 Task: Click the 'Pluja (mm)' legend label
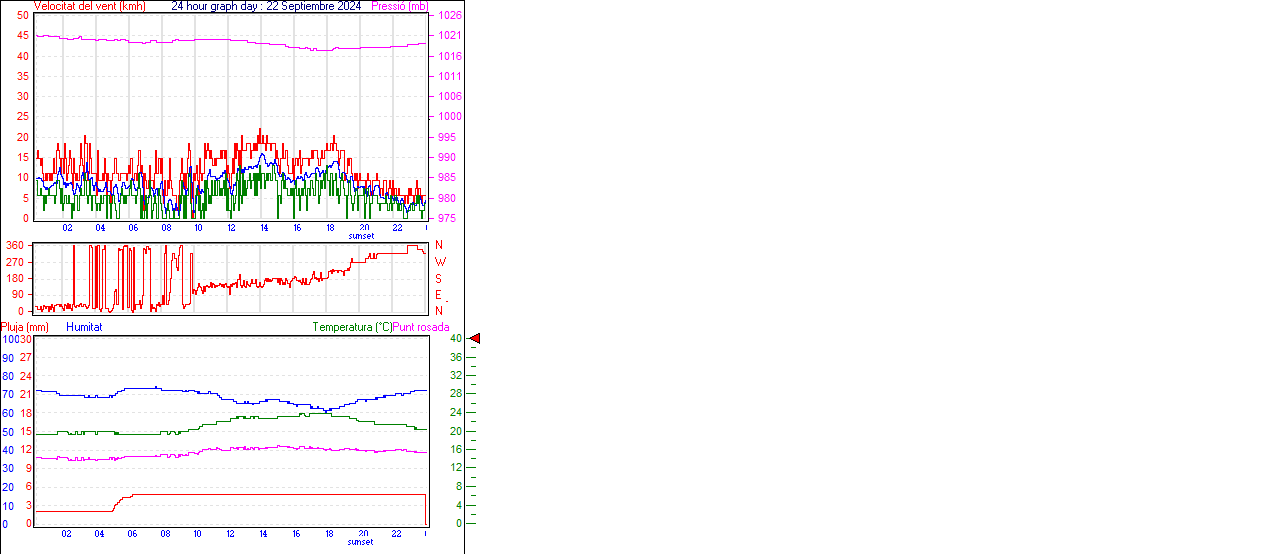coord(24,327)
